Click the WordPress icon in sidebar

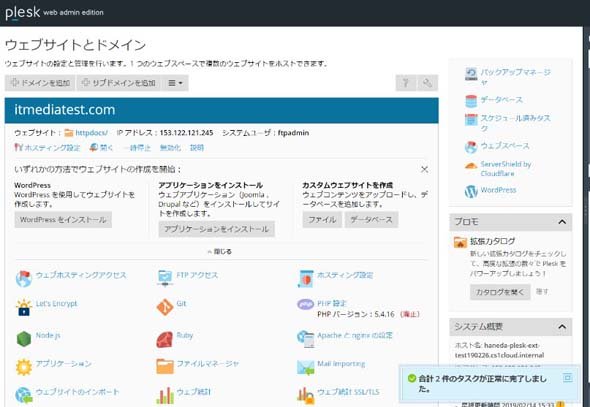coord(471,191)
